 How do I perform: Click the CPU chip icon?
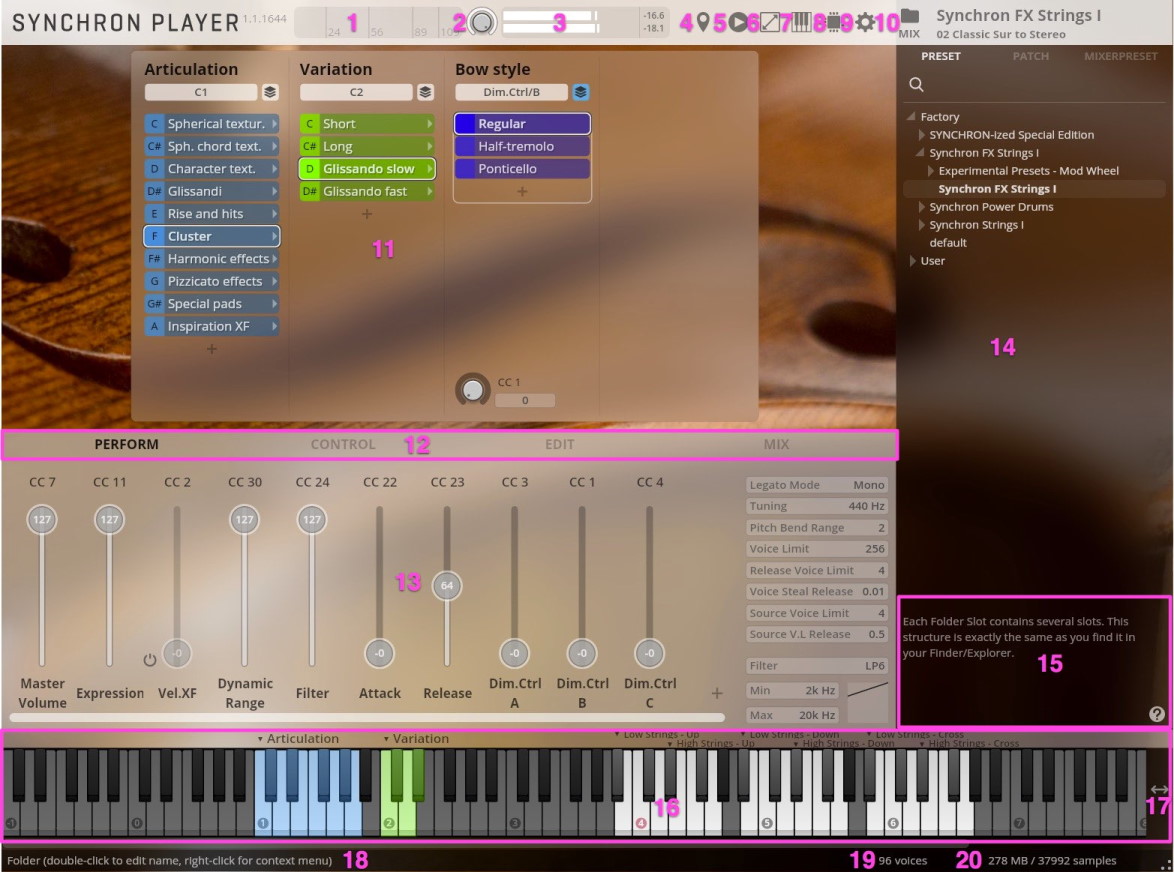(x=833, y=22)
